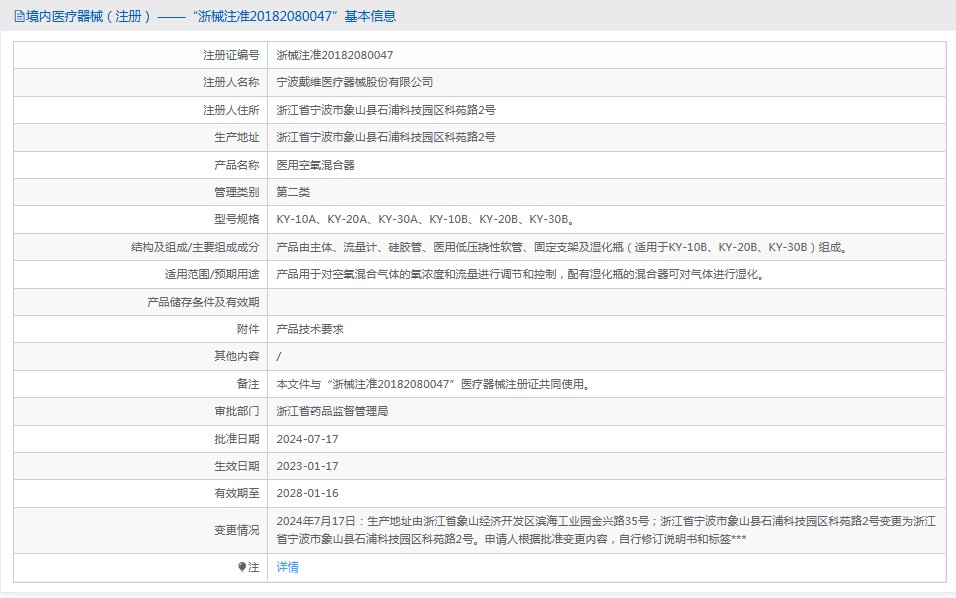Click the document icon beside the page title
The image size is (956, 598).
pyautogui.click(x=19, y=16)
